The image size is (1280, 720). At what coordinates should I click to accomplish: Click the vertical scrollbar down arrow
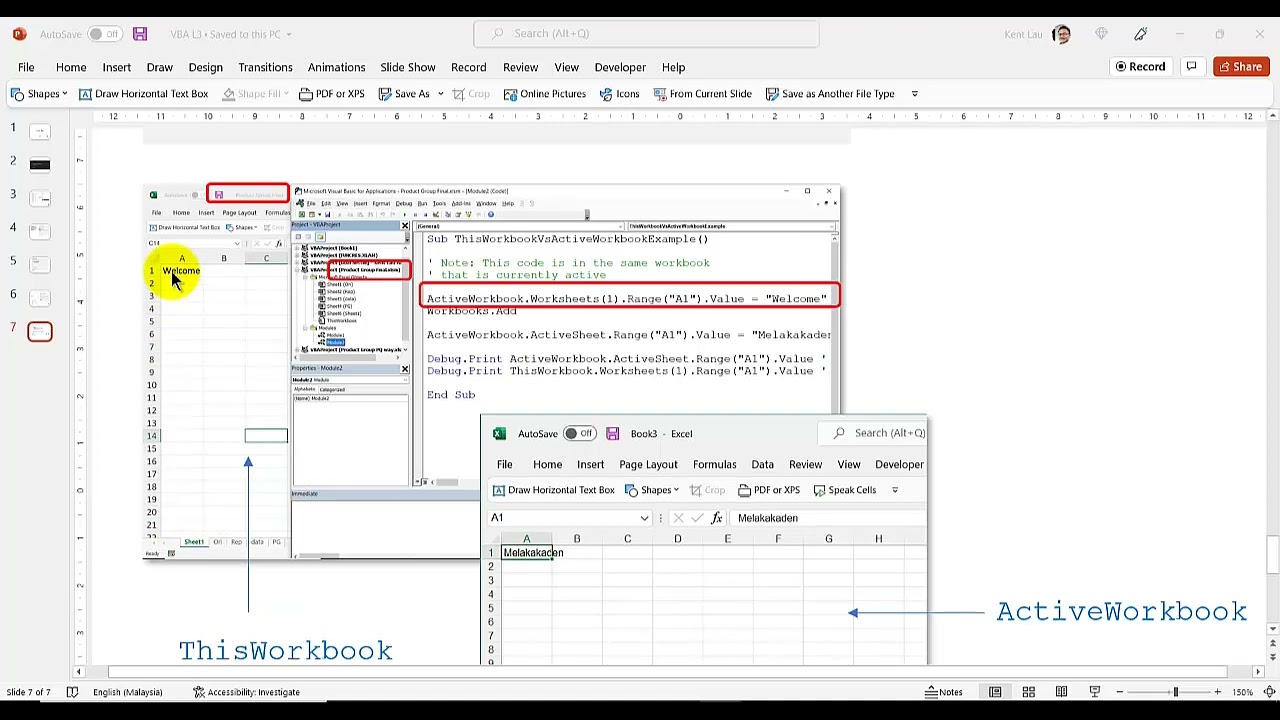point(1272,629)
